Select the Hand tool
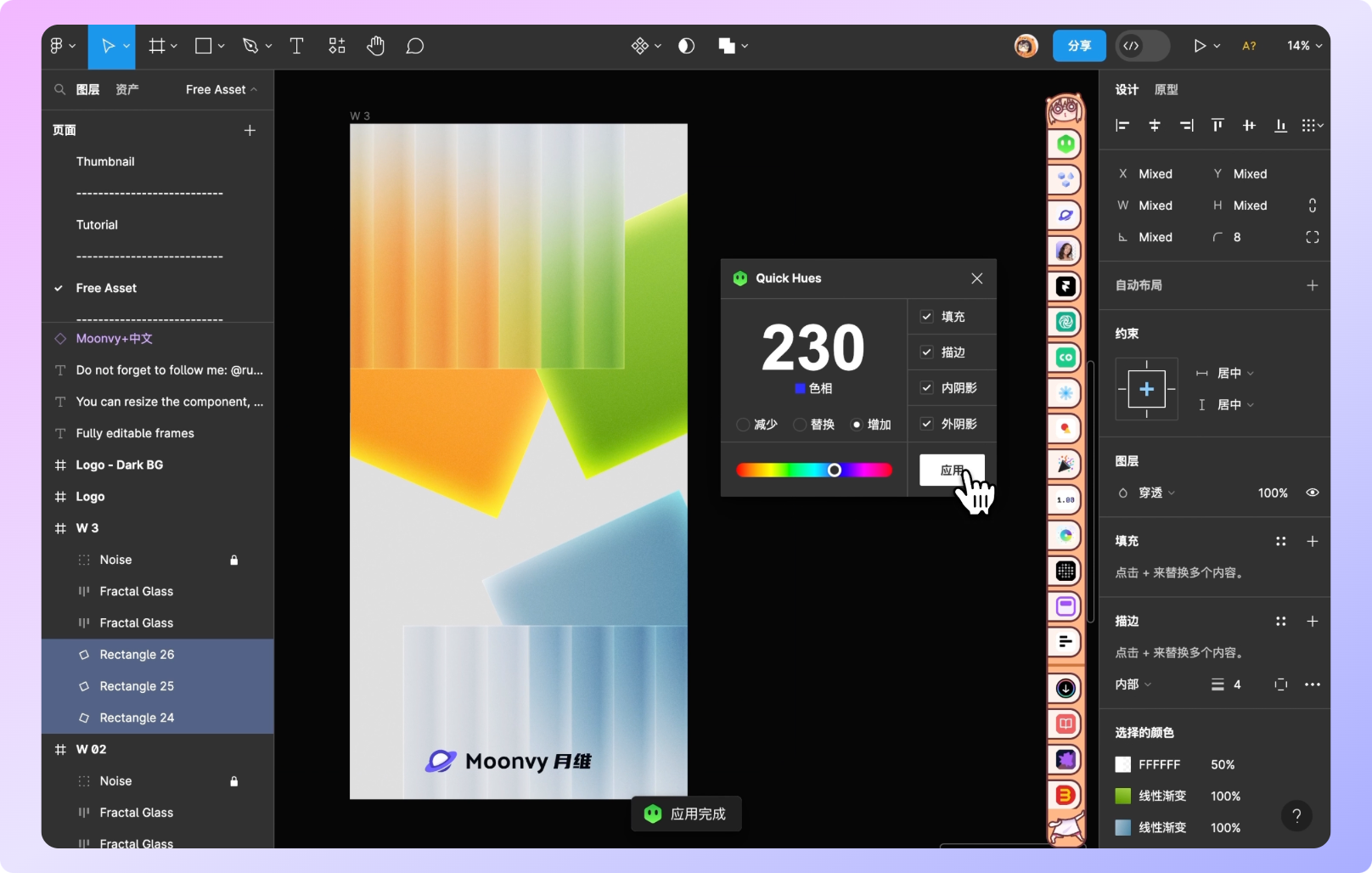This screenshot has height=873, width=1372. pyautogui.click(x=375, y=46)
